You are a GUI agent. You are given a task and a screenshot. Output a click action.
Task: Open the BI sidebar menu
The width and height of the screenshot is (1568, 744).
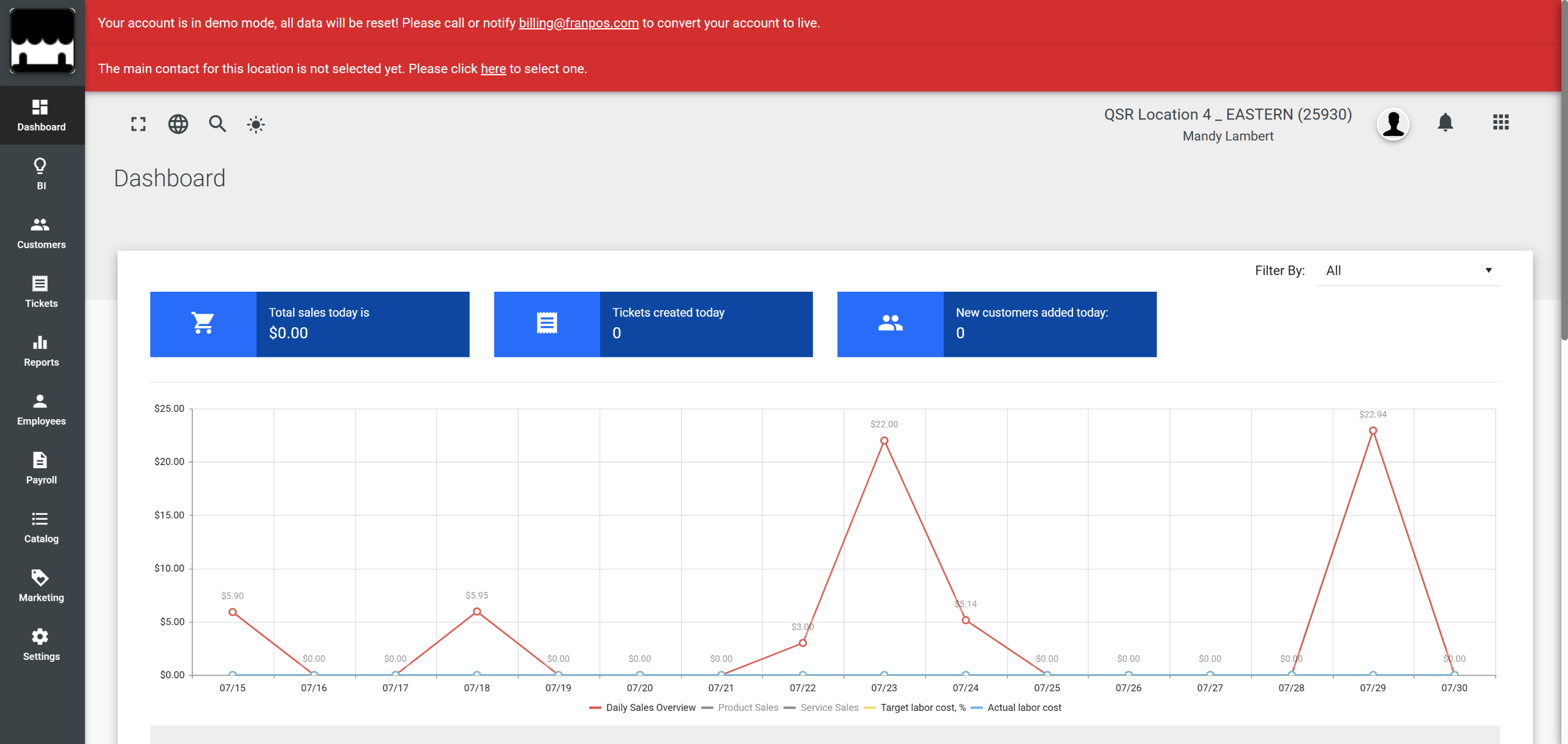tap(41, 174)
